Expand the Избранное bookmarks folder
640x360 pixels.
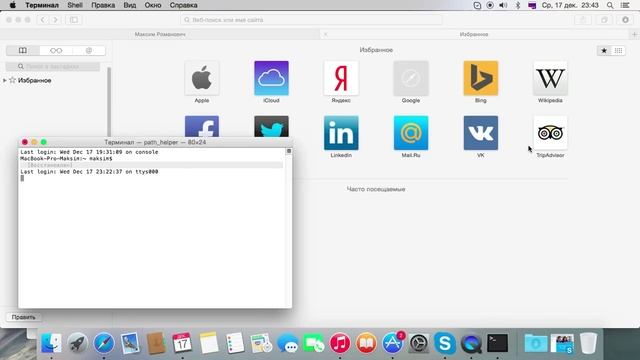tap(4, 80)
